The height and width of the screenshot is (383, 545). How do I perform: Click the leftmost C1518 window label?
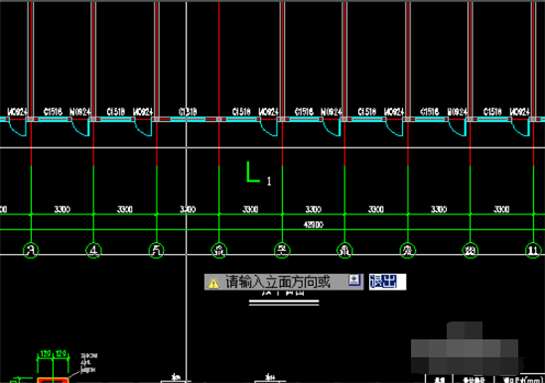(x=53, y=112)
